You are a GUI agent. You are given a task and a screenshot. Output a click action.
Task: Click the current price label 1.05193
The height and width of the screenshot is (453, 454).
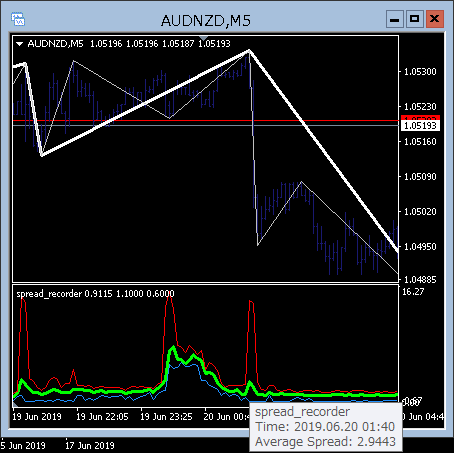click(420, 126)
